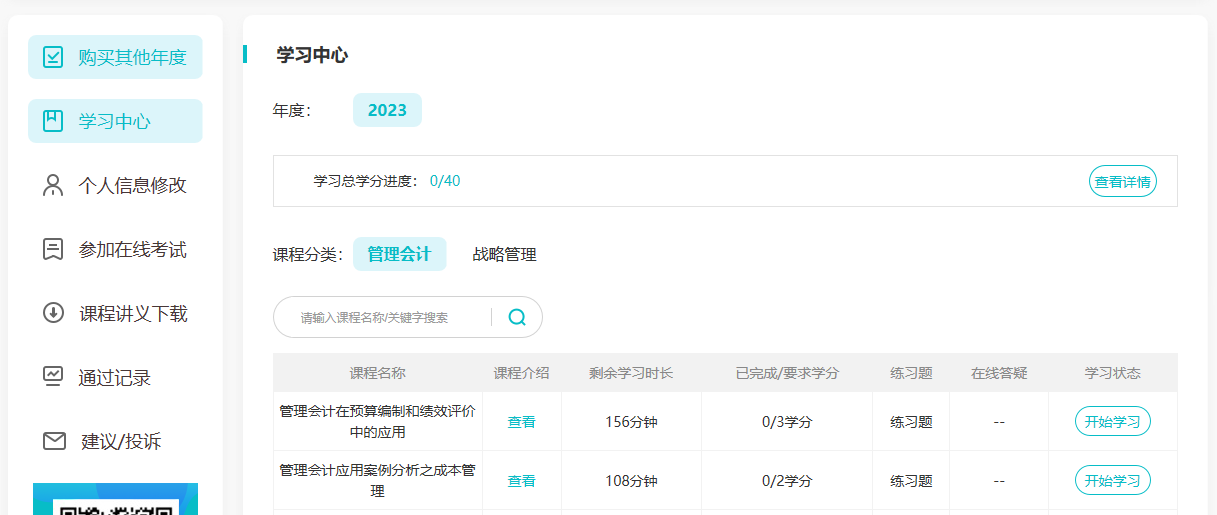Click the checklist icon beside 购买其他年度
1217x515 pixels.
tap(53, 57)
